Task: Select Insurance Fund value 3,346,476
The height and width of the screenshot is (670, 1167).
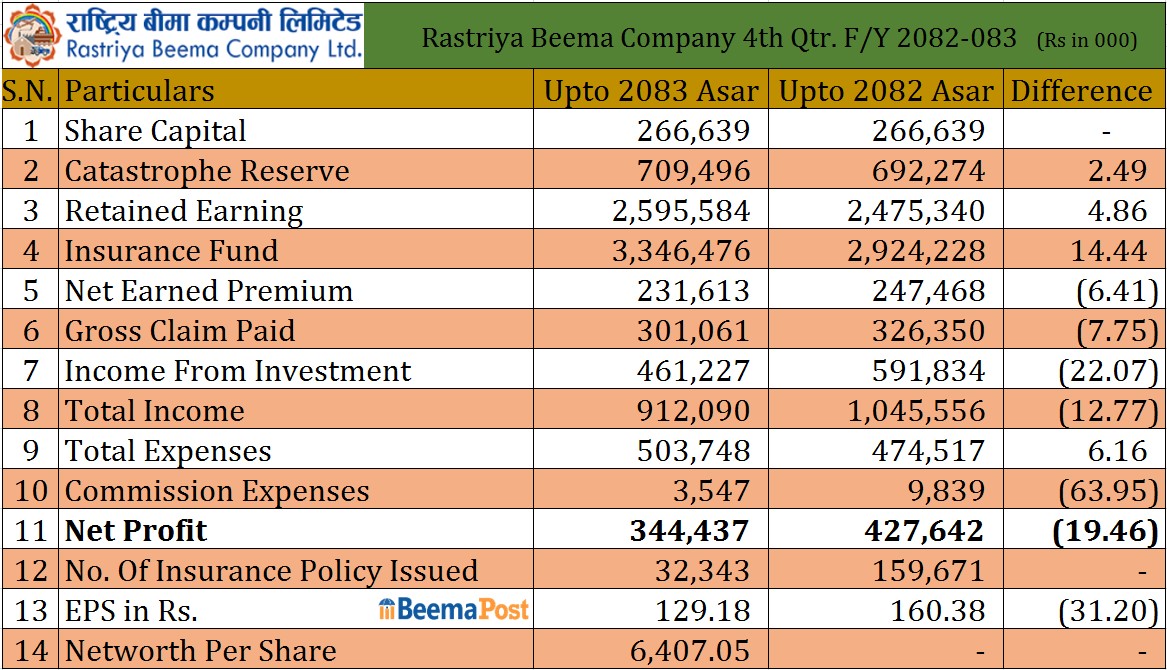Action: click(681, 251)
